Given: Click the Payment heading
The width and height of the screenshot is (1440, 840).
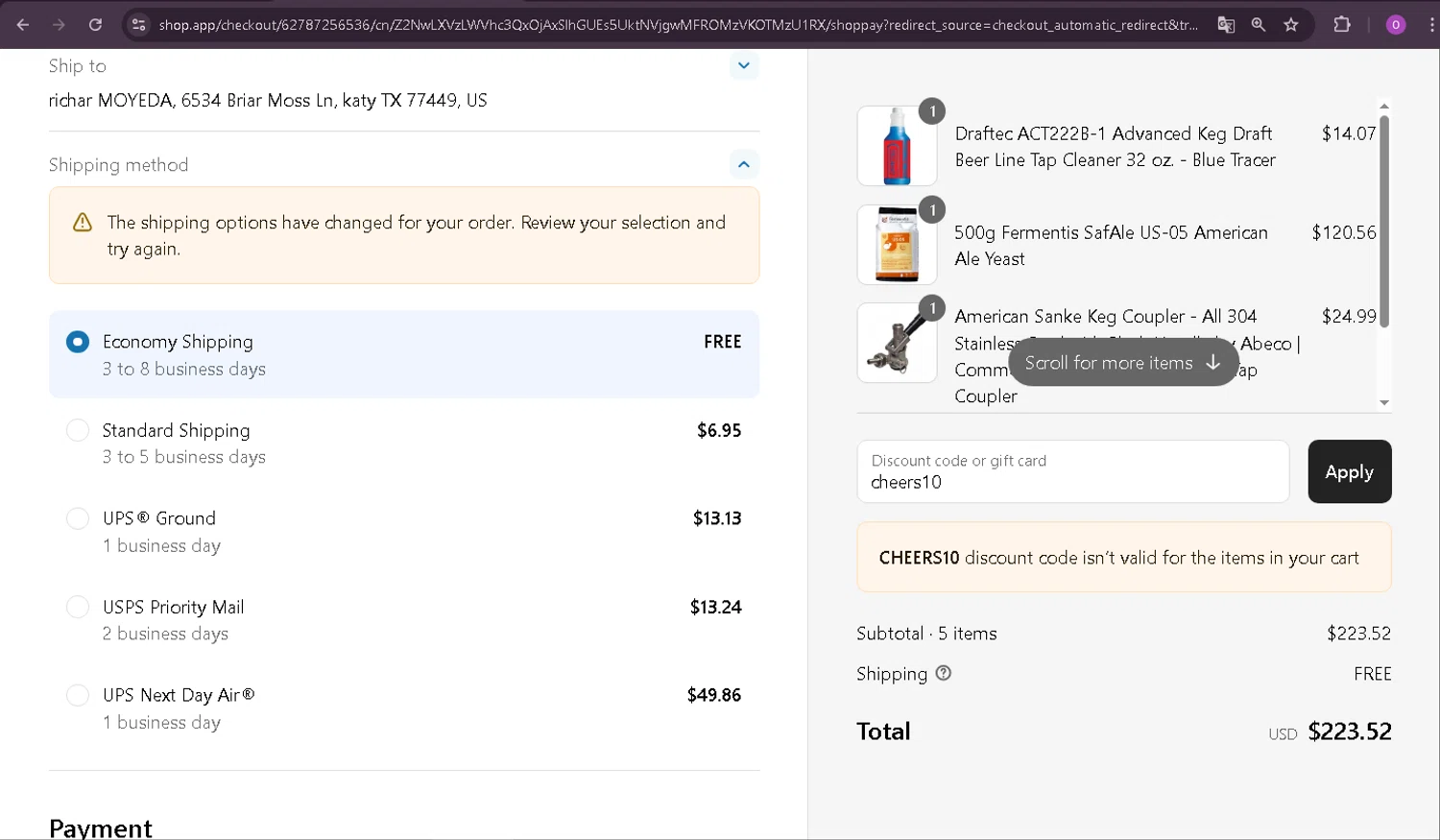Looking at the screenshot, I should (x=101, y=828).
